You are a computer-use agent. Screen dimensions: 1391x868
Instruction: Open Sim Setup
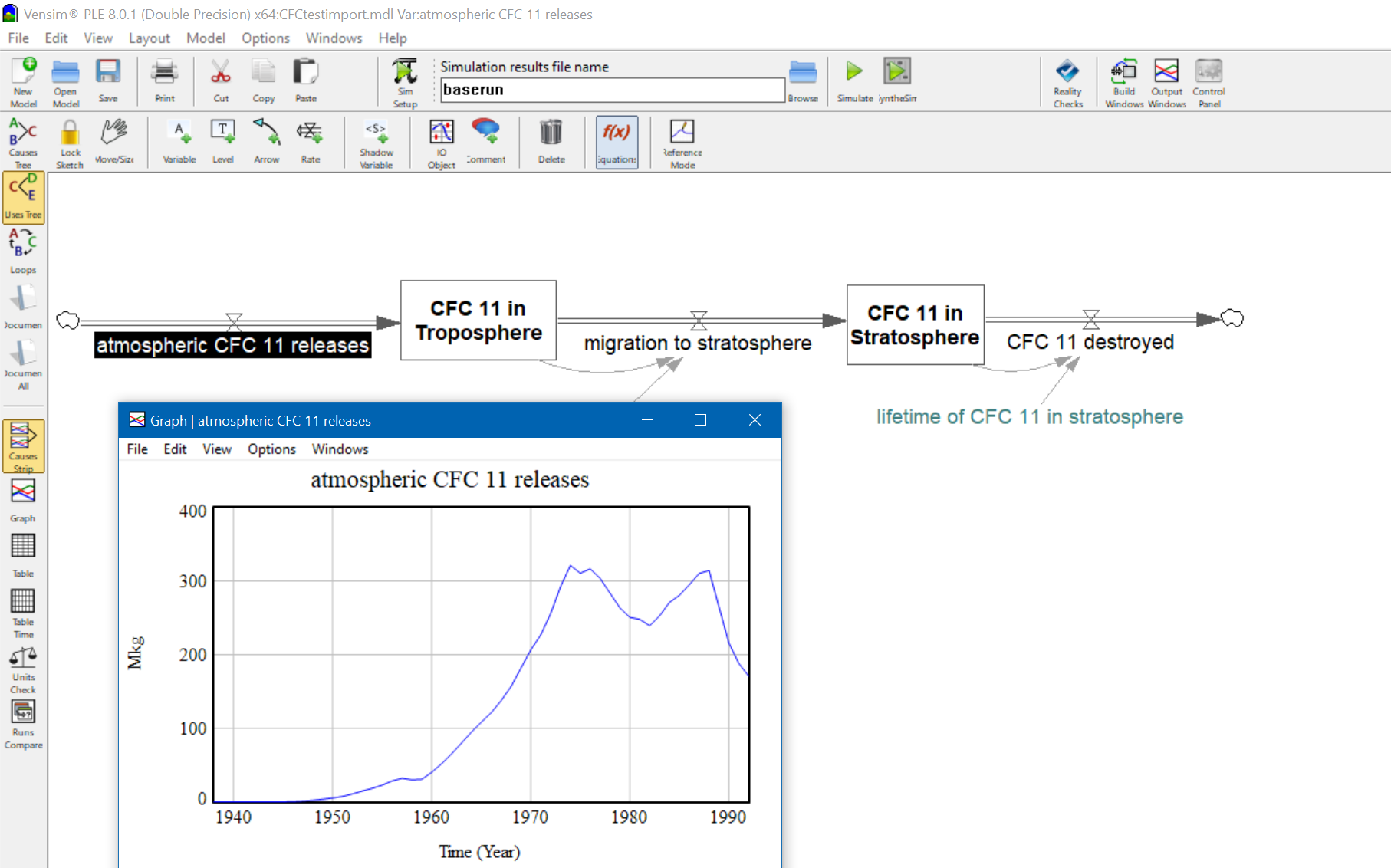(x=405, y=82)
